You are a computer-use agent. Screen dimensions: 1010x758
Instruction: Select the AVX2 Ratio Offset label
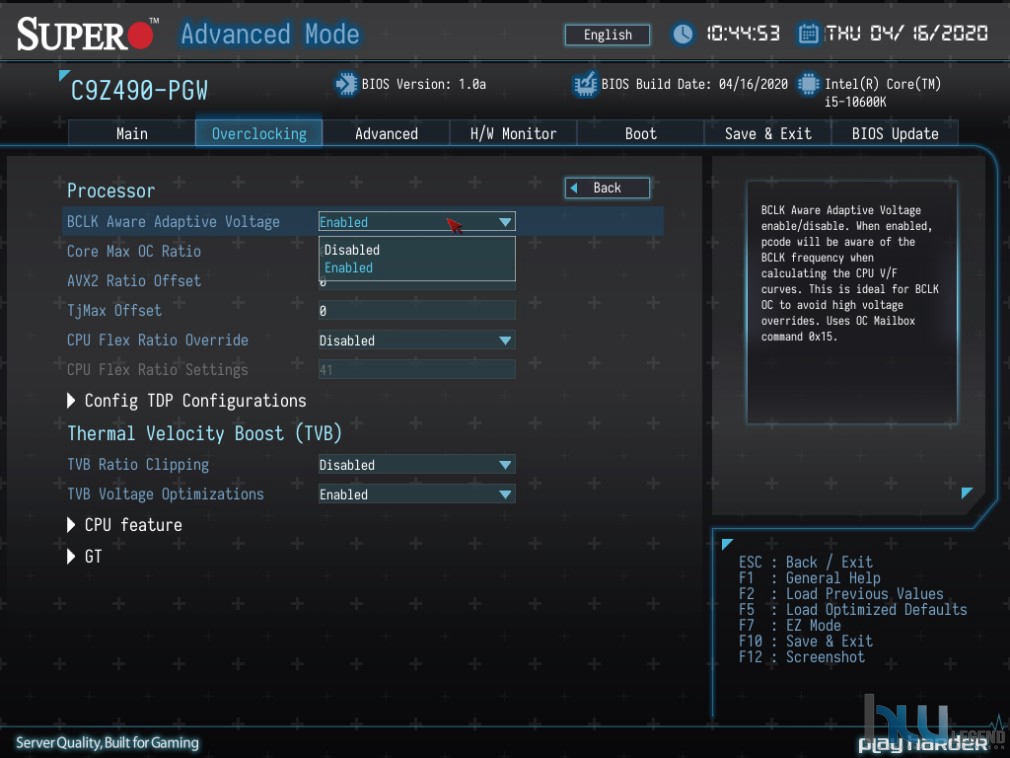[134, 281]
